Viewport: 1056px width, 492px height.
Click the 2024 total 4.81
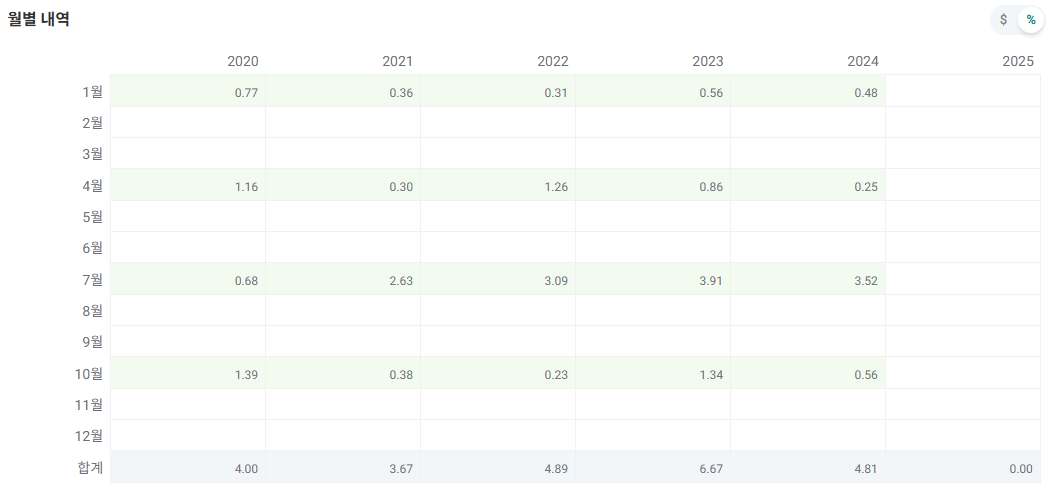click(866, 469)
